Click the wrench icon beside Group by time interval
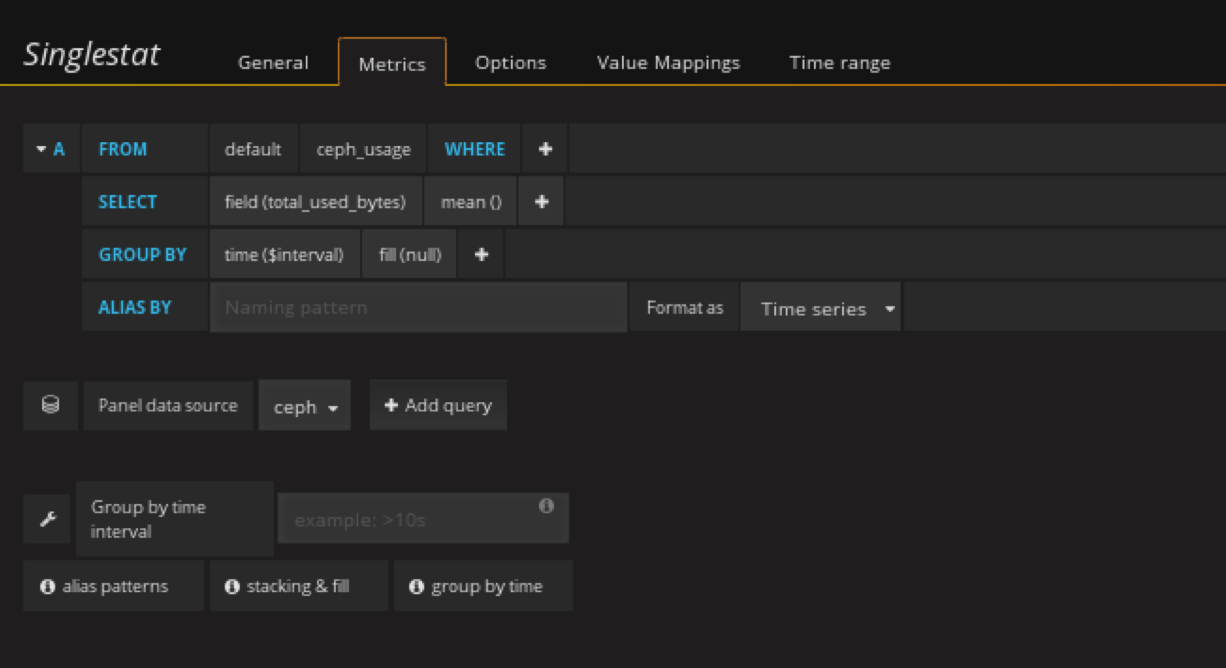Viewport: 1226px width, 668px height. 47,519
